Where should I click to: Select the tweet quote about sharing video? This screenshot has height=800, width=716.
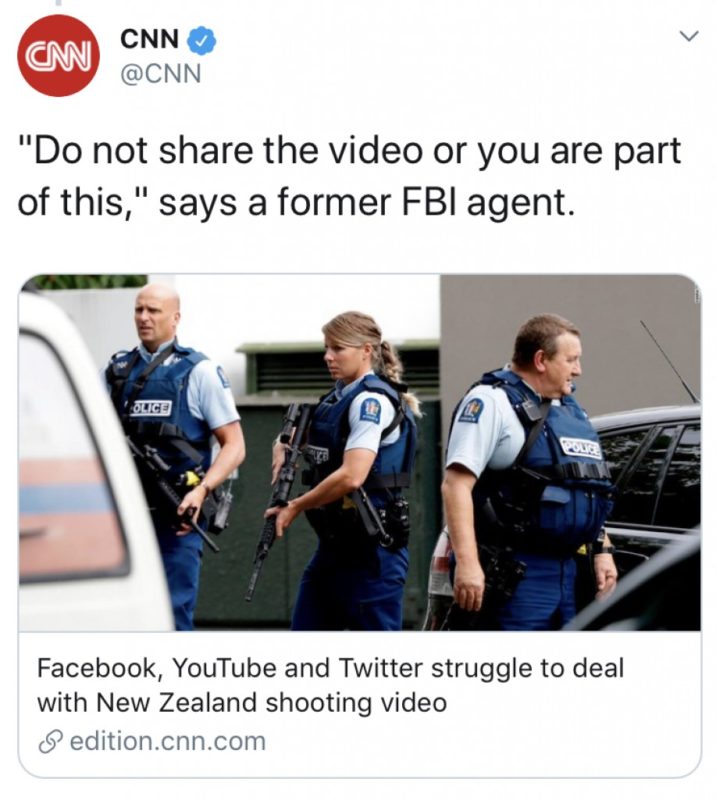350,177
